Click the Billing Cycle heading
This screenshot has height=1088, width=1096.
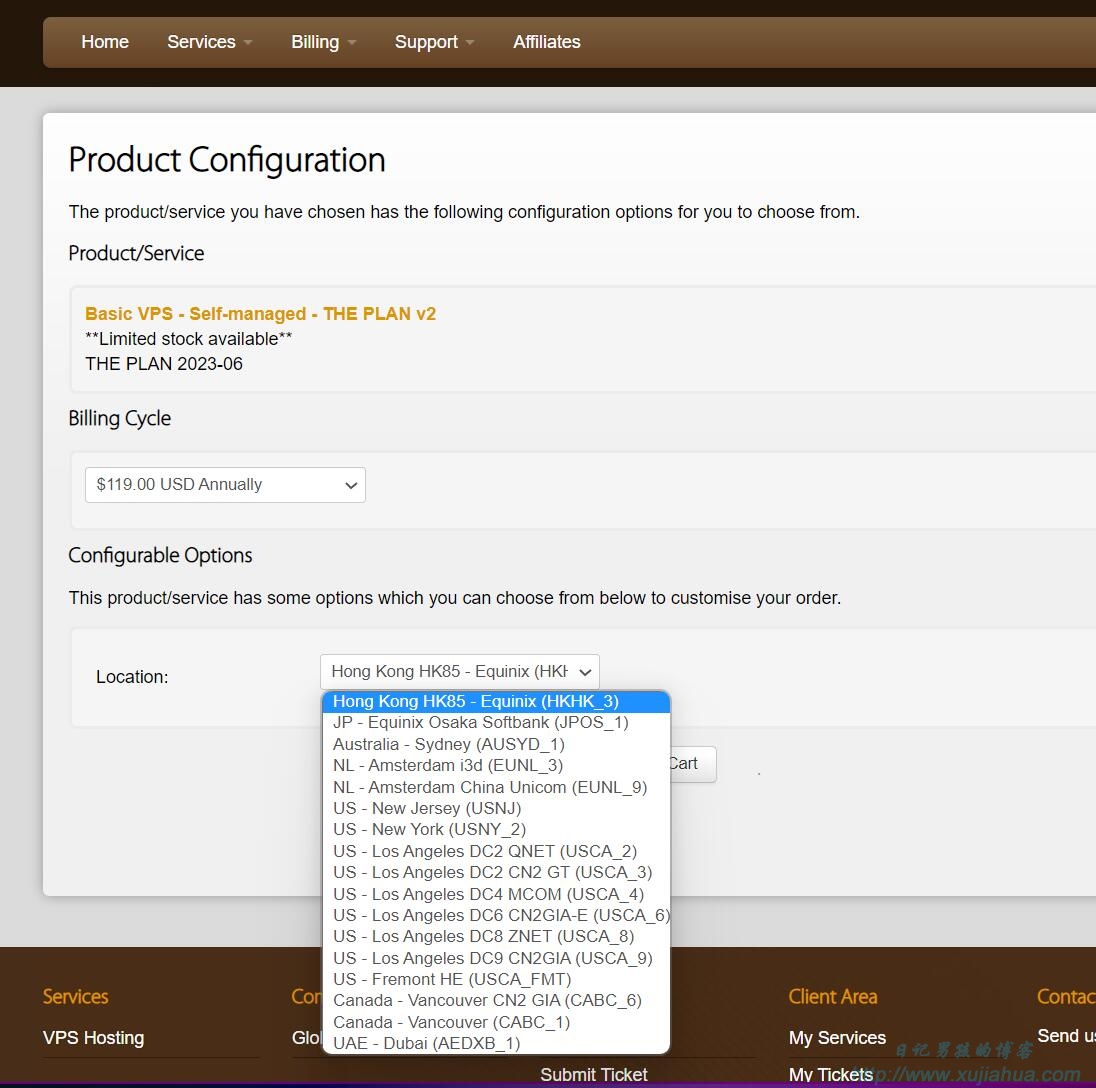[120, 419]
